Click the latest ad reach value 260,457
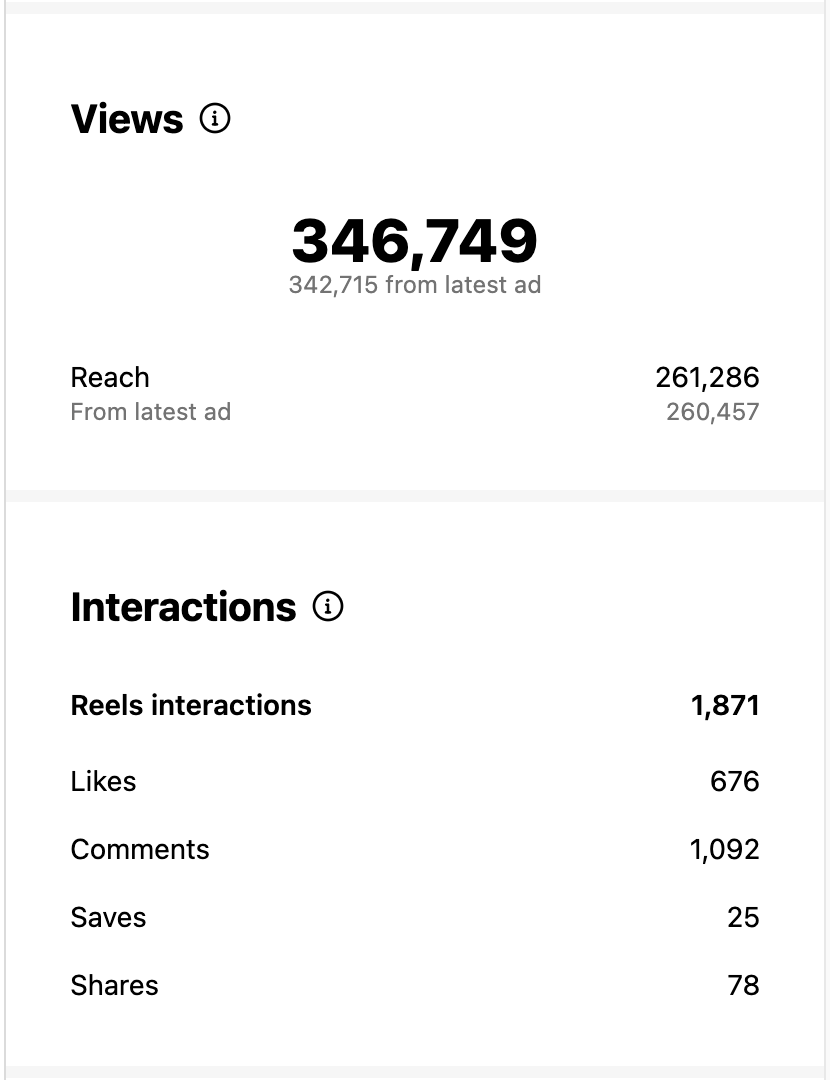This screenshot has width=830, height=1080. click(712, 411)
